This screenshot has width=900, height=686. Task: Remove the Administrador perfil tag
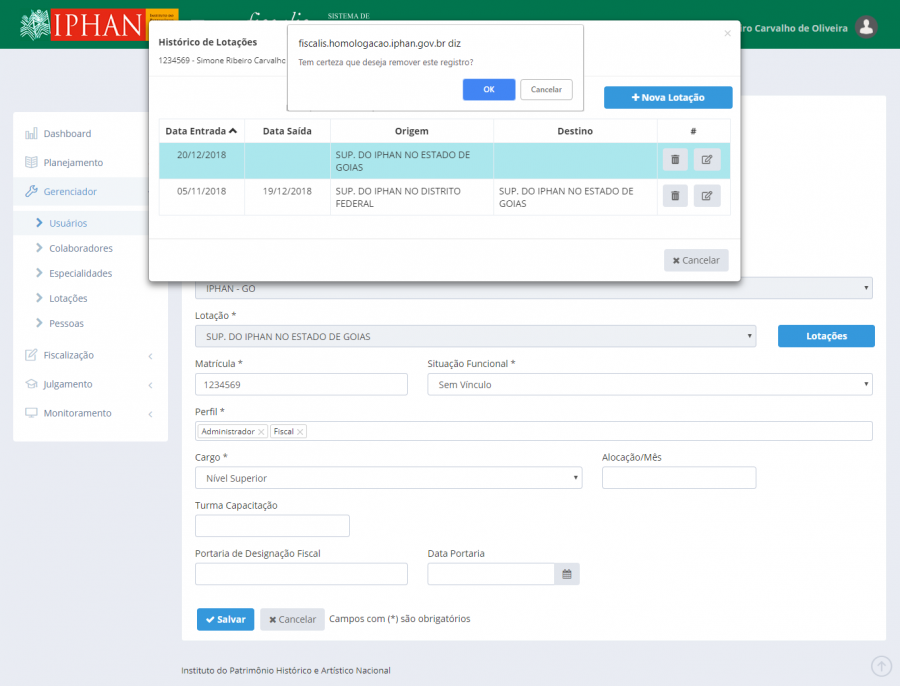pyautogui.click(x=261, y=432)
